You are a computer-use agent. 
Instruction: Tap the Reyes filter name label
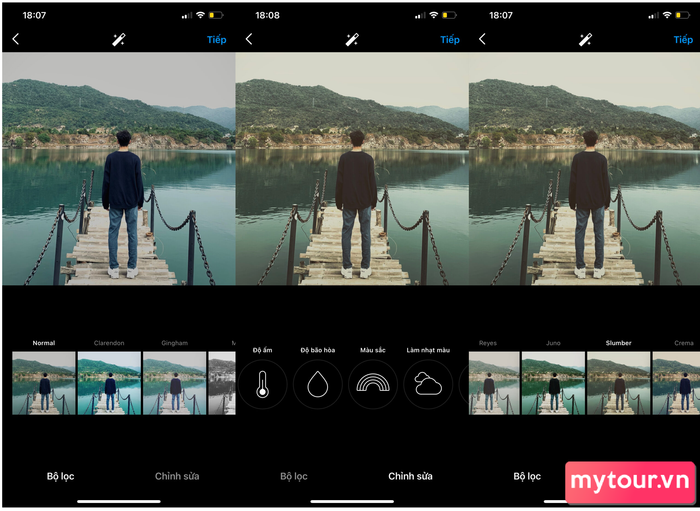[x=488, y=343]
